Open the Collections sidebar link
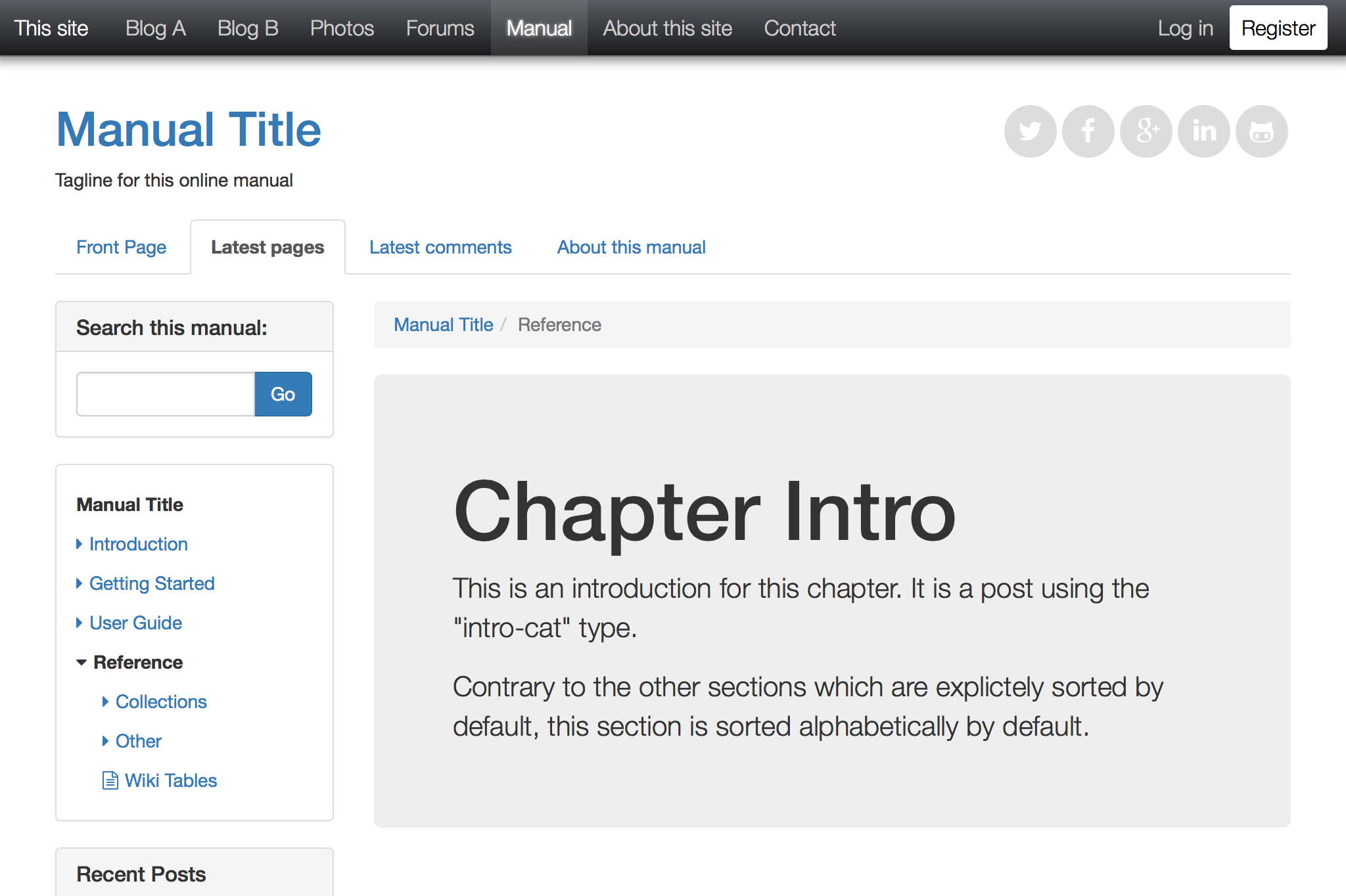Screen dimensions: 1346x896 (161, 702)
